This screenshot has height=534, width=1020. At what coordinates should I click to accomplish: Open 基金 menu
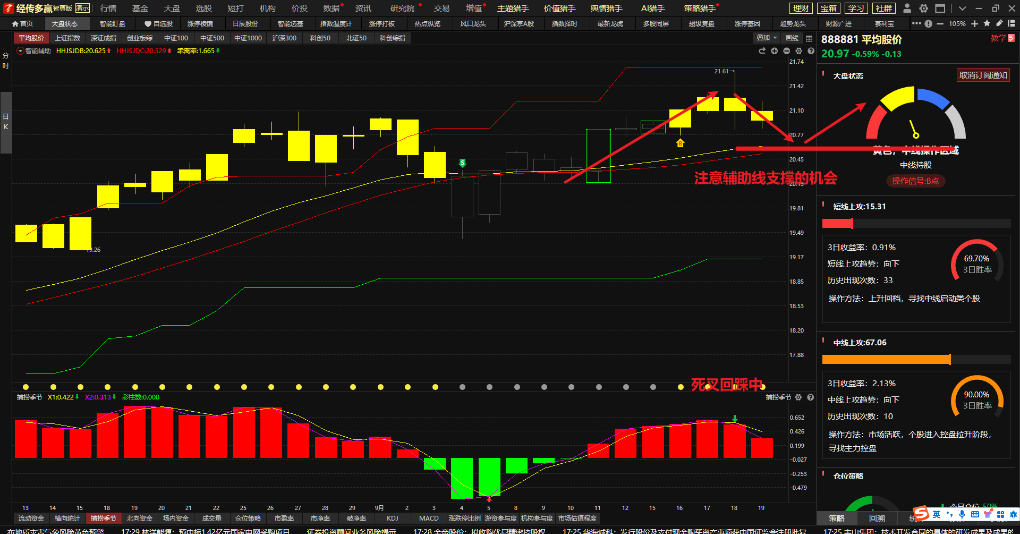coord(141,8)
